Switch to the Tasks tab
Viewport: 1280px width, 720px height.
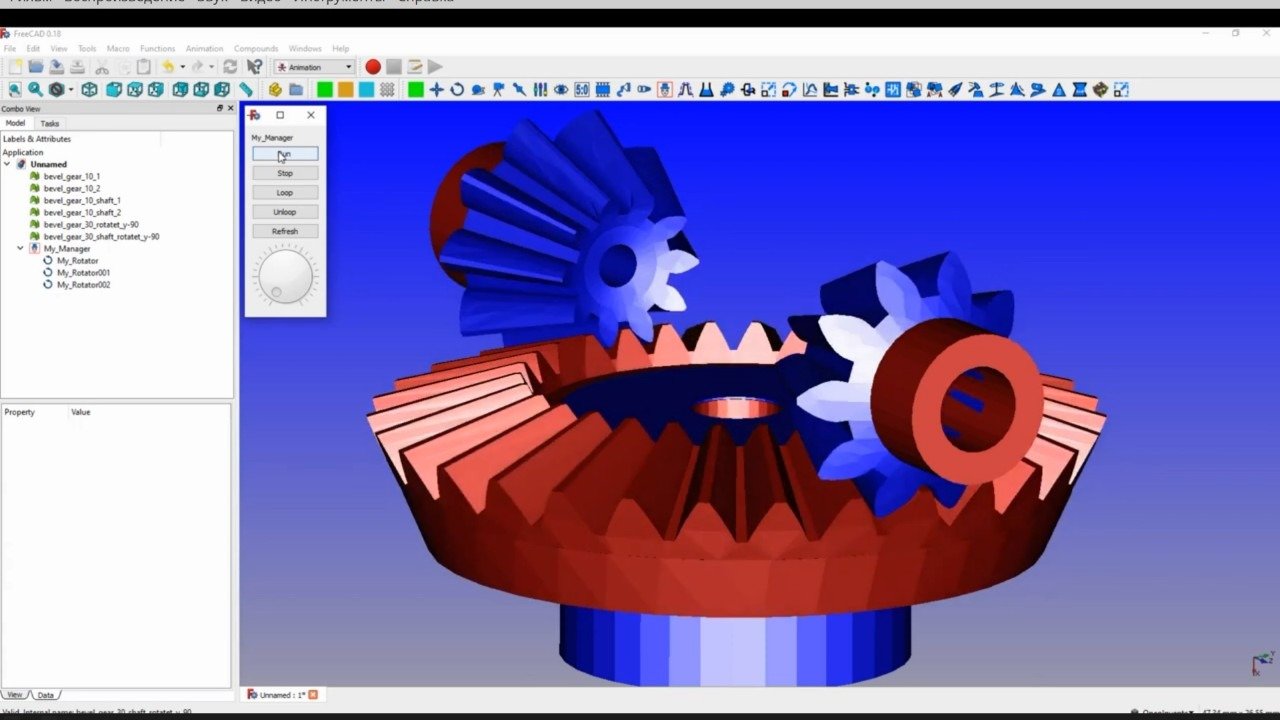click(x=50, y=123)
